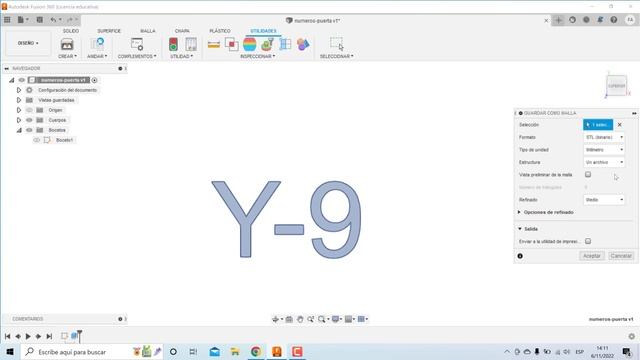Clear the selection with the X

tap(620, 124)
